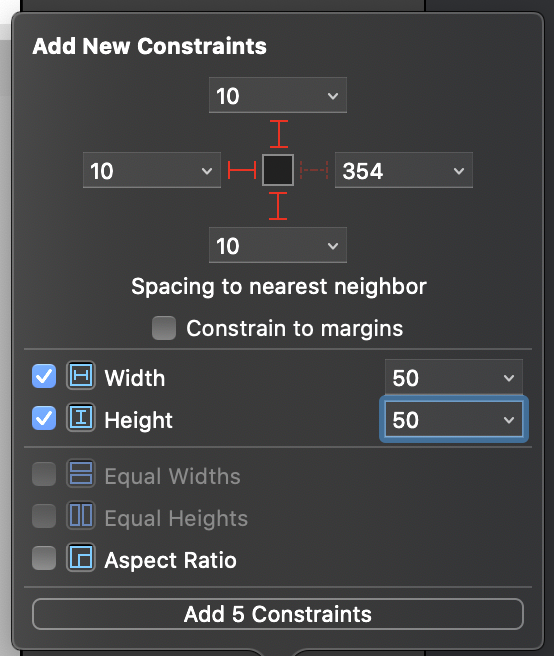This screenshot has width=554, height=656.
Task: Enable Constrain to margins checkbox
Action: [x=164, y=328]
